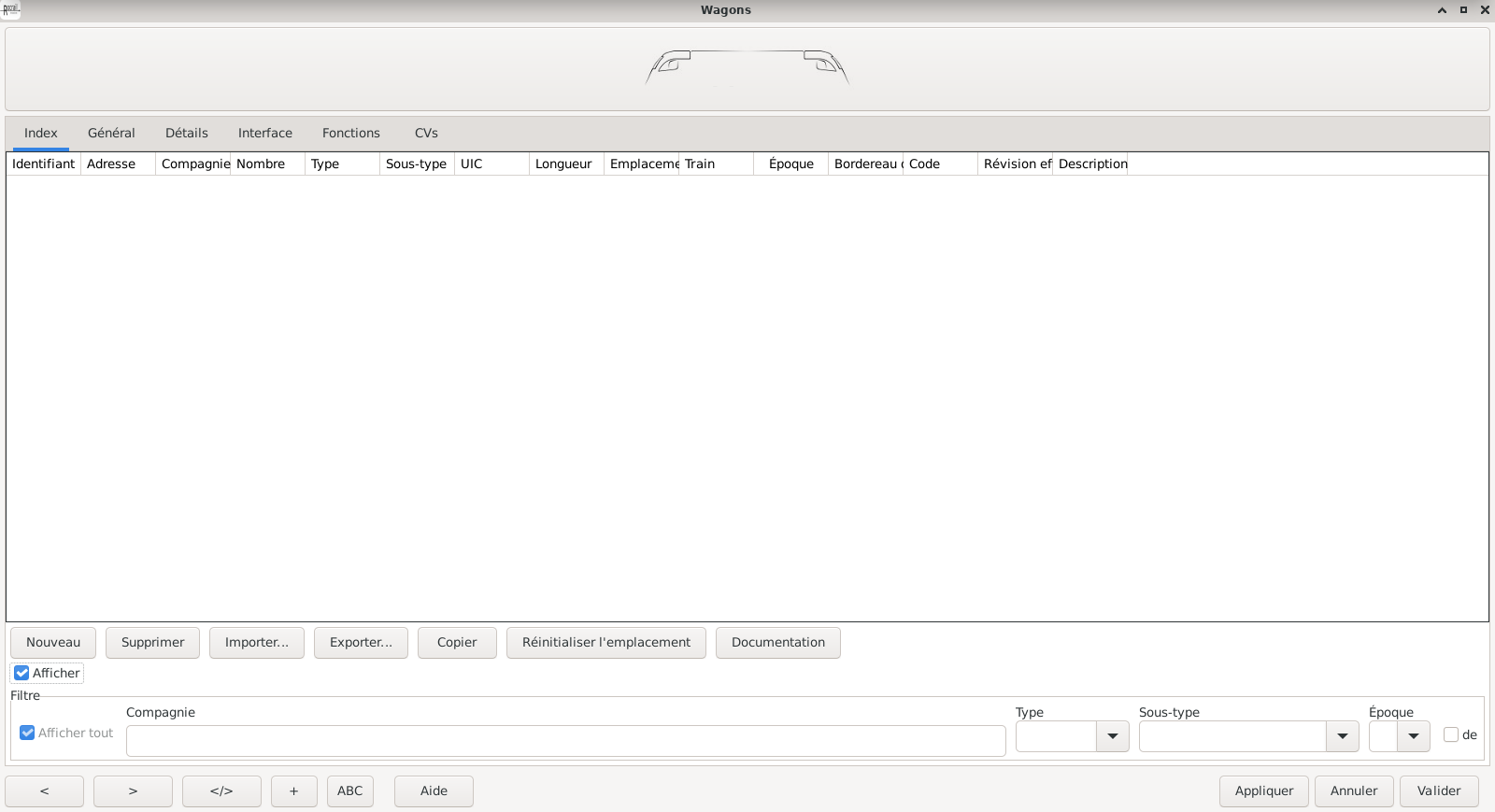Screen dimensions: 1495x812
Task: Click the next wagon '>' button
Action: [x=133, y=791]
